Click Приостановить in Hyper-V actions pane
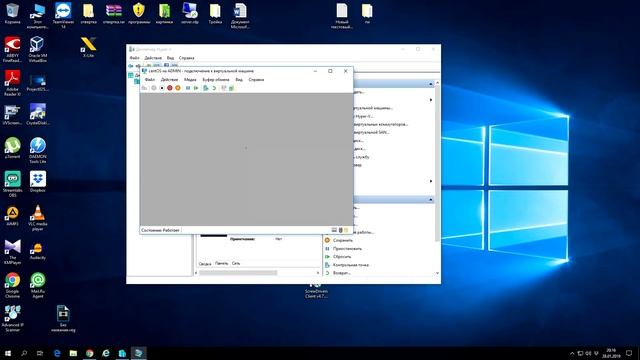 click(x=347, y=249)
